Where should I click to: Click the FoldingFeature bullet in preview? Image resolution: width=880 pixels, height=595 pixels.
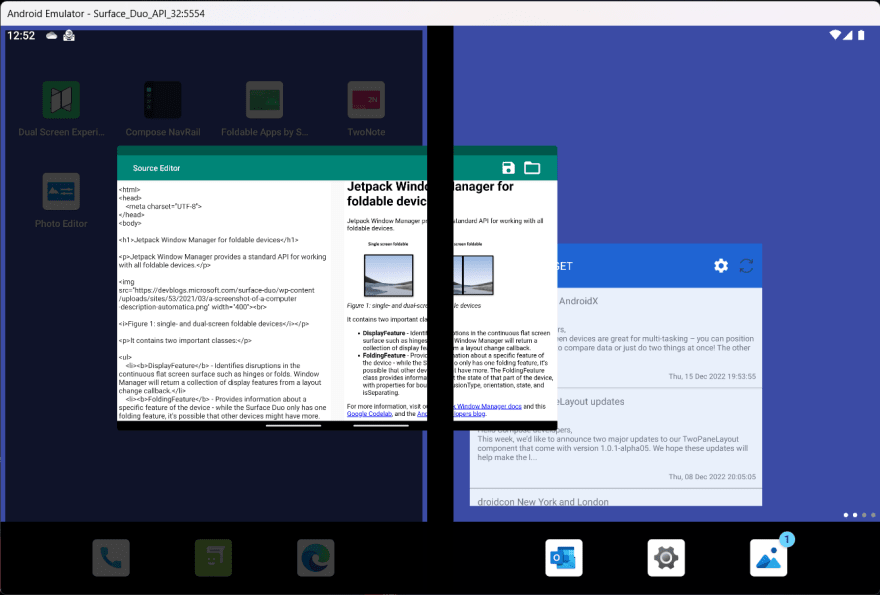pyautogui.click(x=457, y=374)
